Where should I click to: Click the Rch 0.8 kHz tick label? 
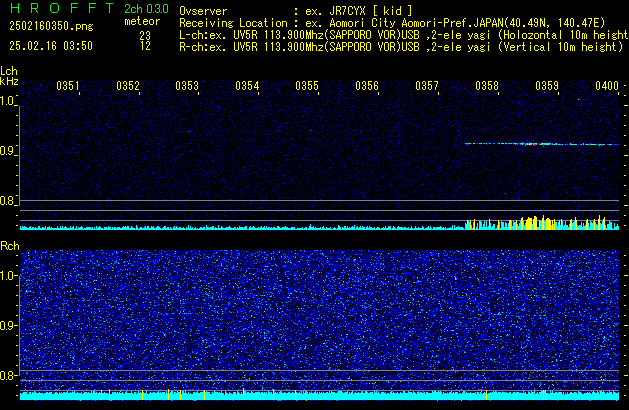tap(8, 375)
